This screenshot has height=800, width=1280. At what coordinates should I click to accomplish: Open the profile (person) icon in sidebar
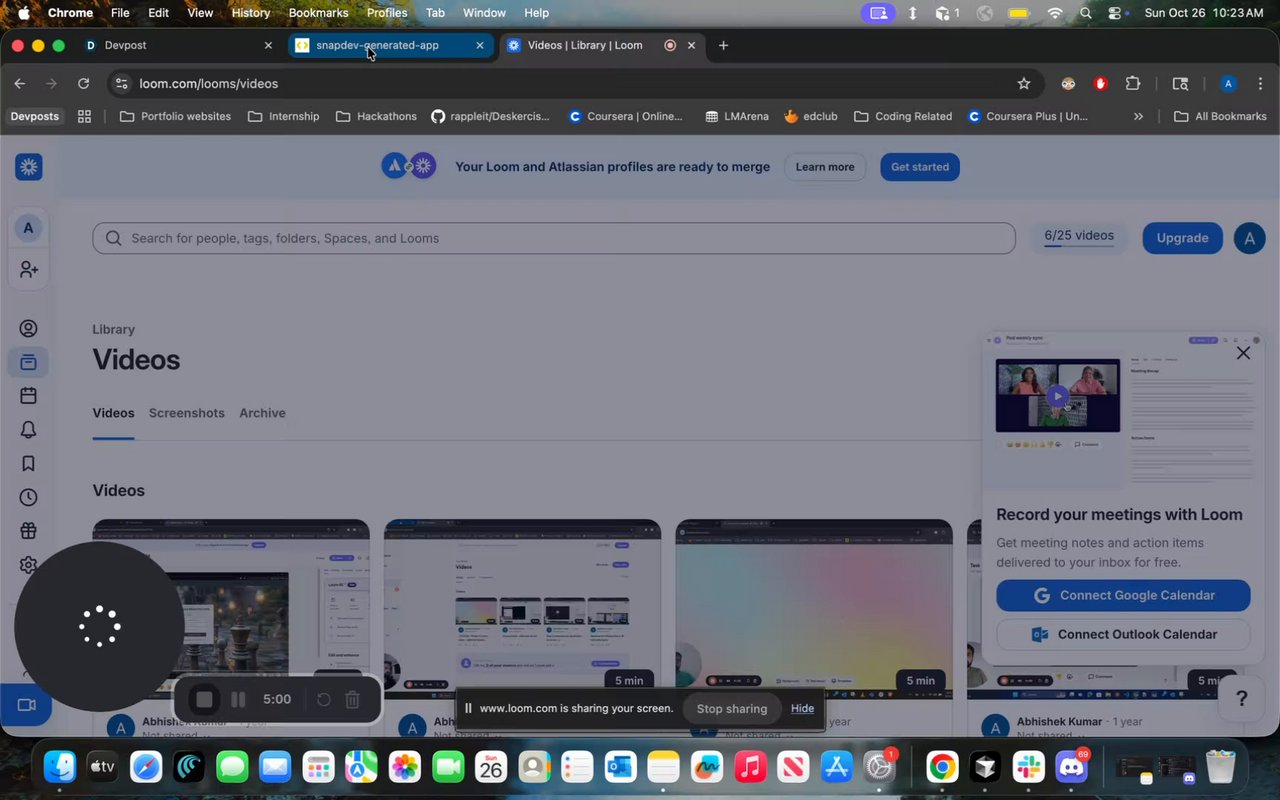tap(28, 328)
